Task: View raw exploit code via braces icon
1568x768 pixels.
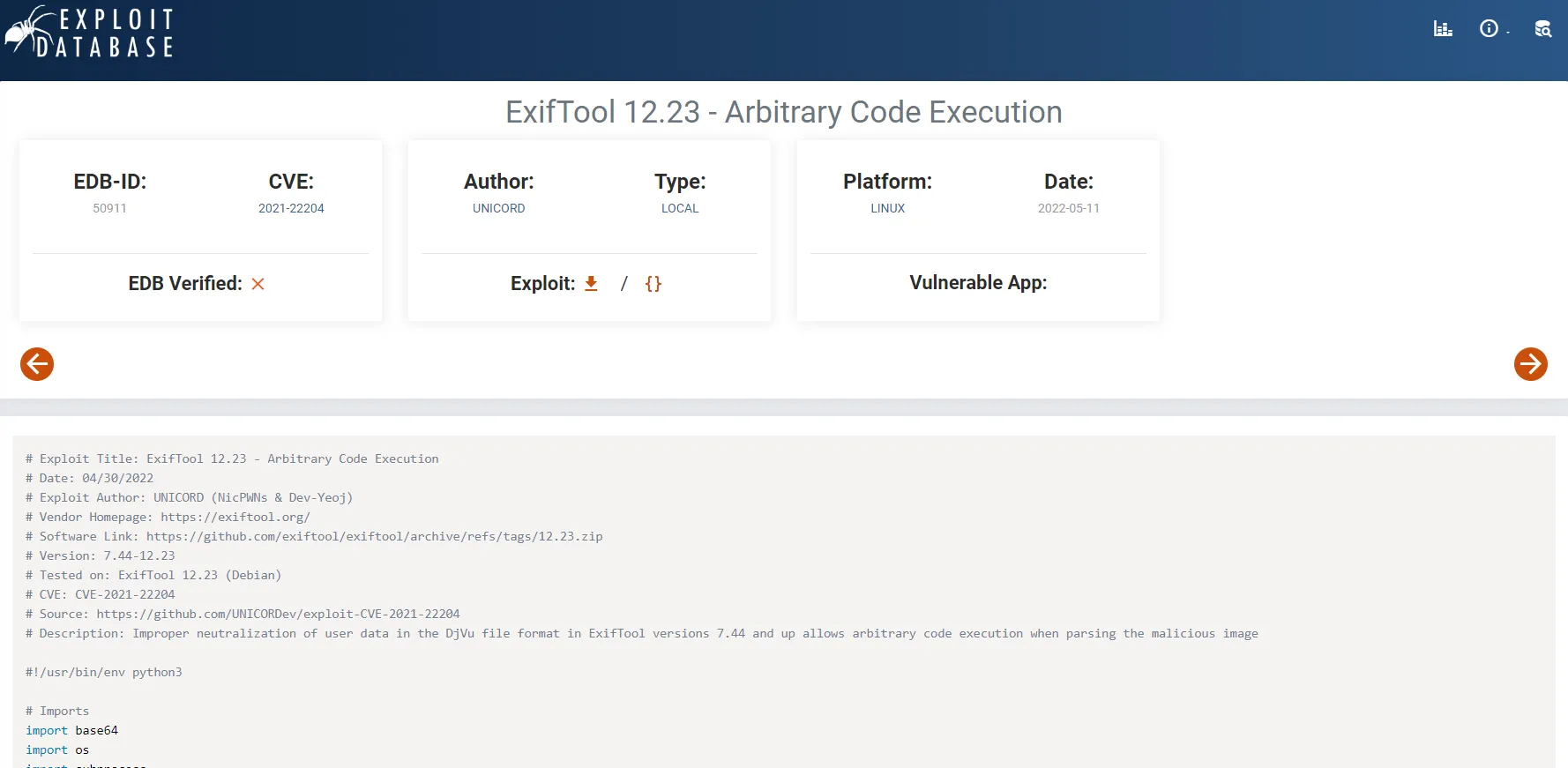Action: (x=653, y=283)
